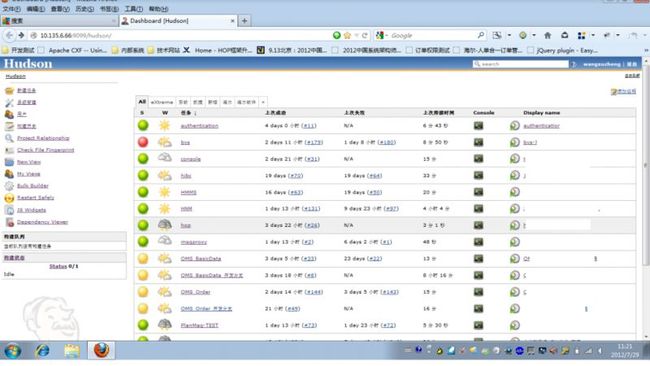
Task: Click the Project Relationship magnifier icon
Action: tap(9, 138)
